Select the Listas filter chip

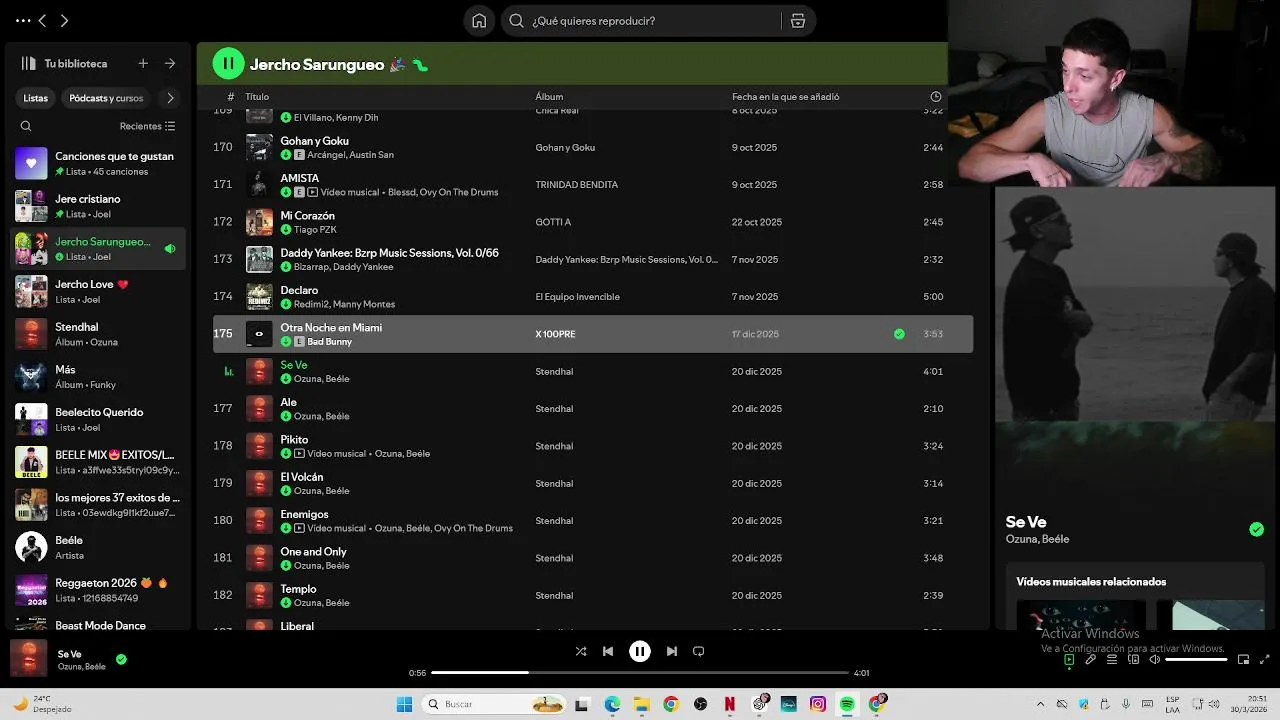(x=36, y=98)
